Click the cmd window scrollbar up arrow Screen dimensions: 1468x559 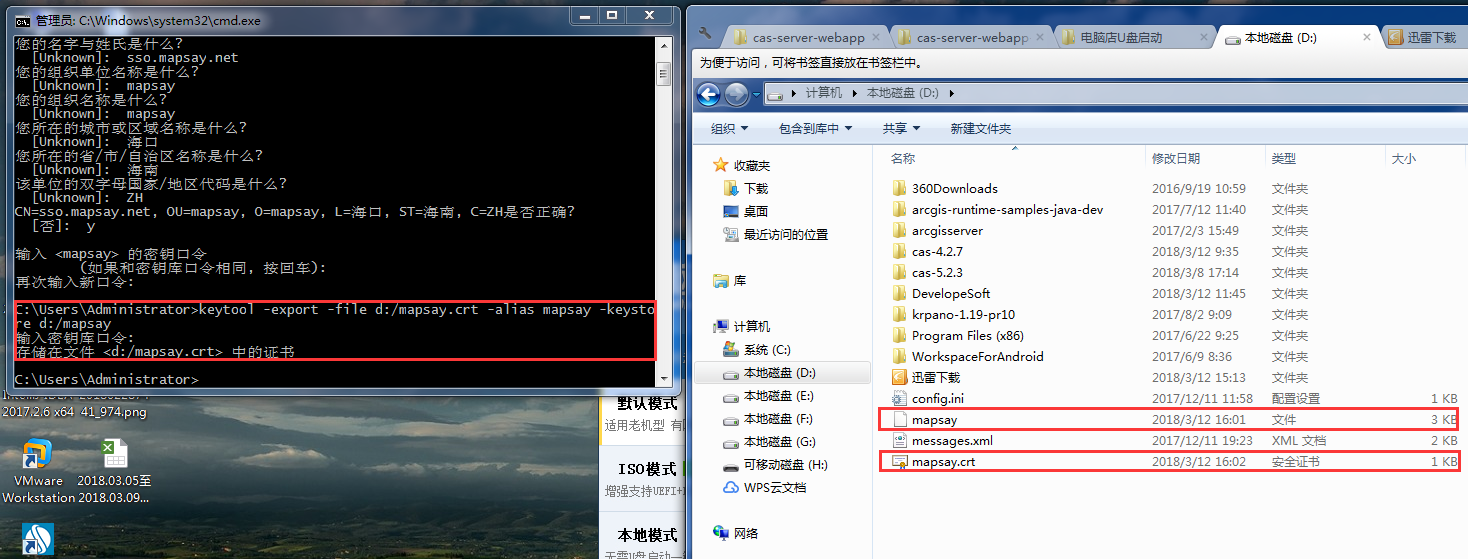[663, 44]
